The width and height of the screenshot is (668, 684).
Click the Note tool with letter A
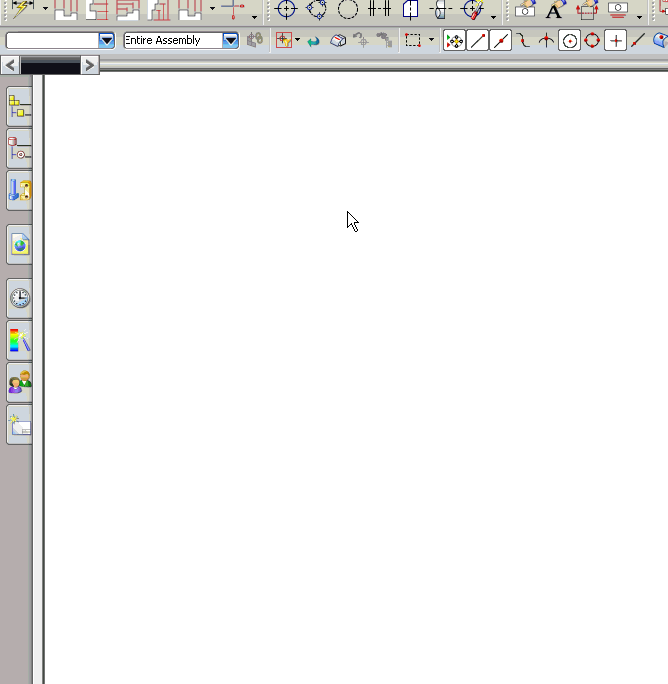point(555,9)
